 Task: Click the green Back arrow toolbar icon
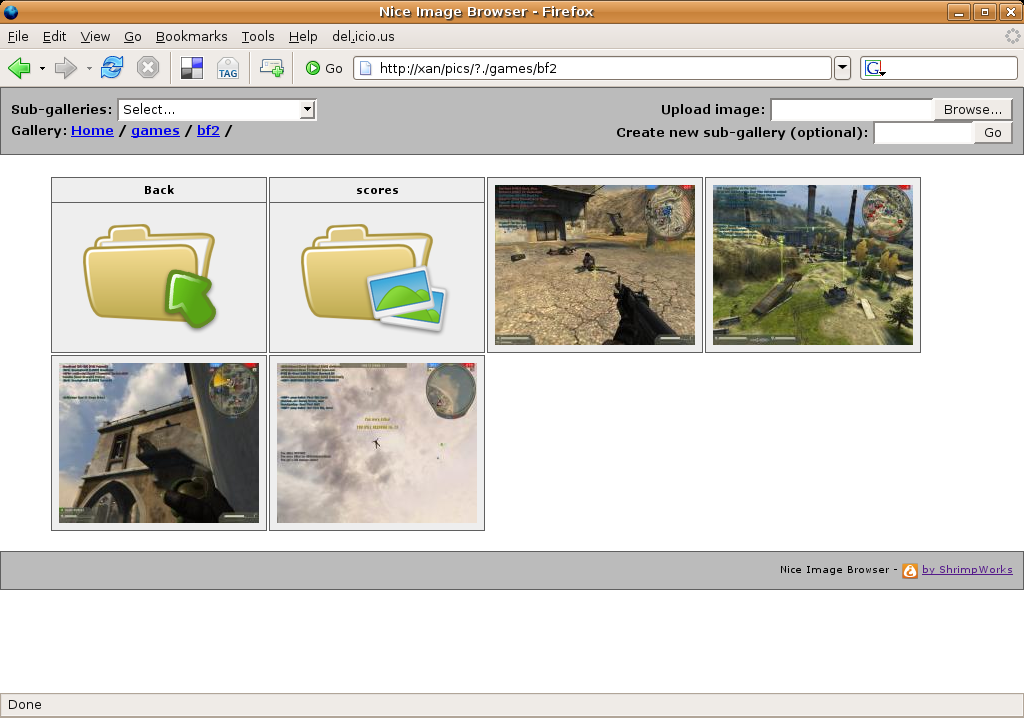click(19, 68)
